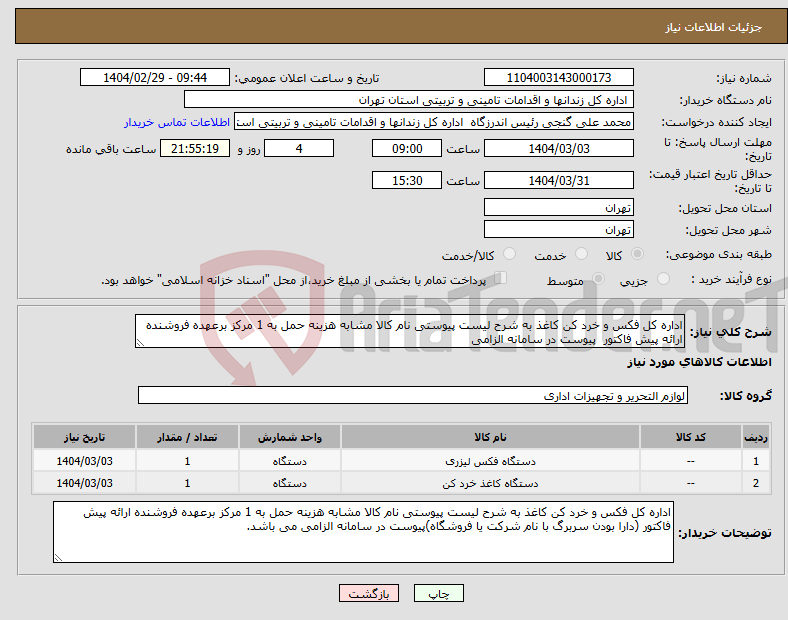Click the توضیحات خریدار text area
The image size is (788, 620).
click(x=363, y=532)
